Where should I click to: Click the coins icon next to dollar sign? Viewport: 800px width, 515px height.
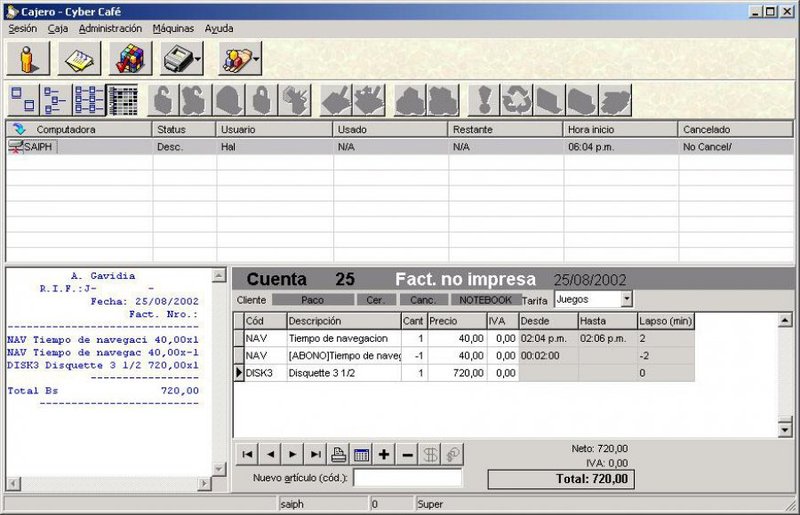453,454
